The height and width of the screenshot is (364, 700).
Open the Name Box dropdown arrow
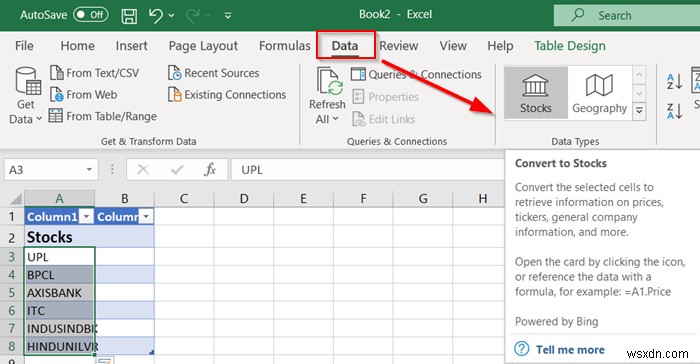coord(89,170)
